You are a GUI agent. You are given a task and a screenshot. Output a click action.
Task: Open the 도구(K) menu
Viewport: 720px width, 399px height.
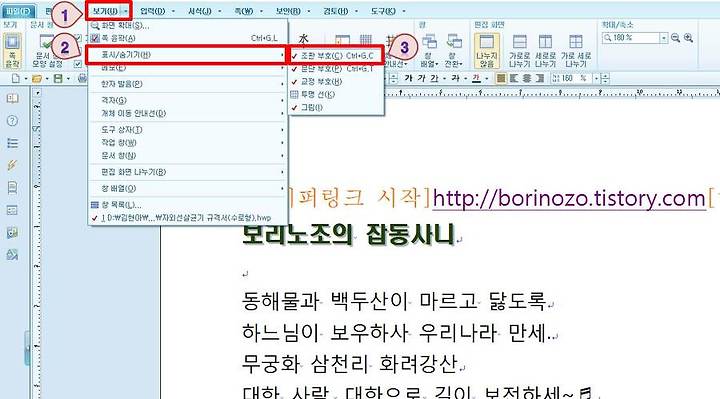pos(383,11)
